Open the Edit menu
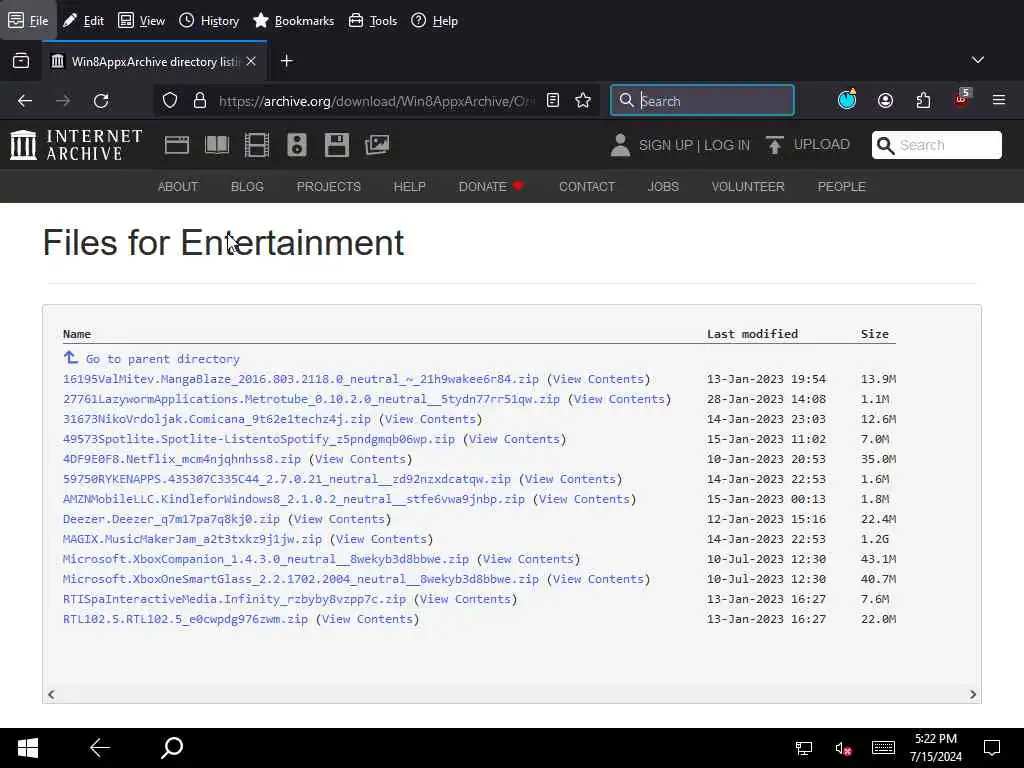The width and height of the screenshot is (1024, 768). 84,20
